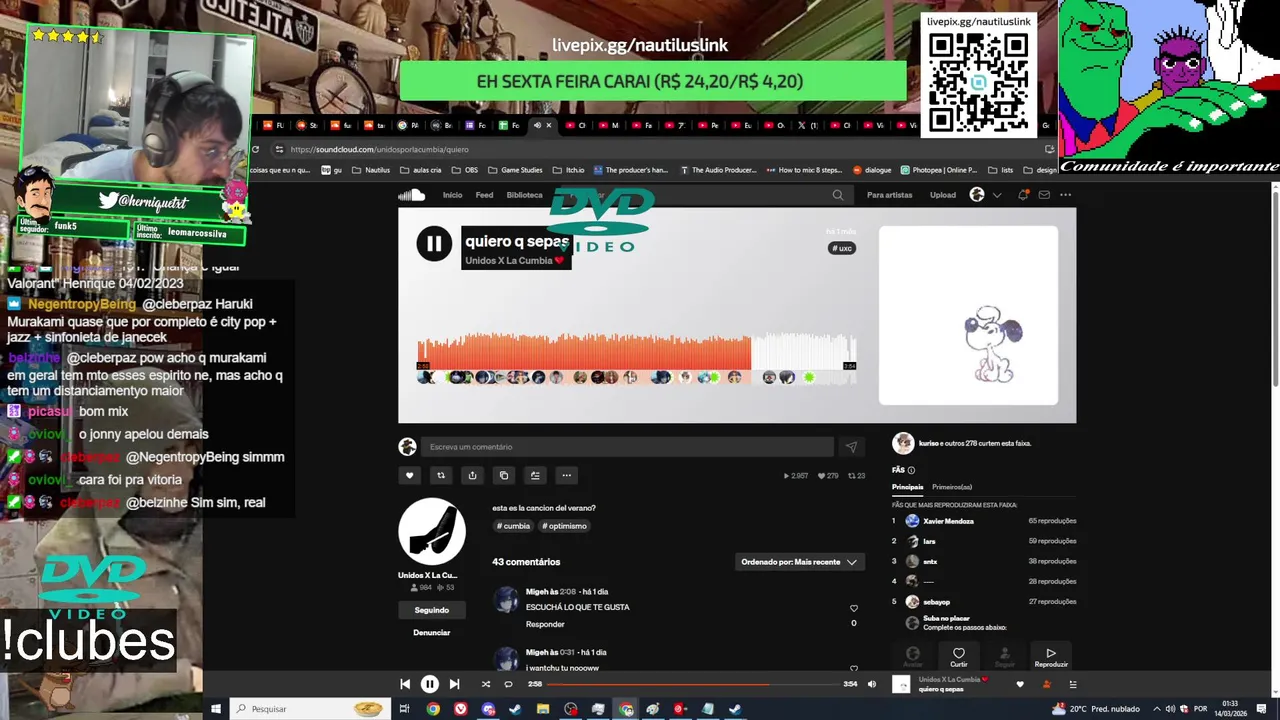Open the Início menu item

click(x=453, y=195)
